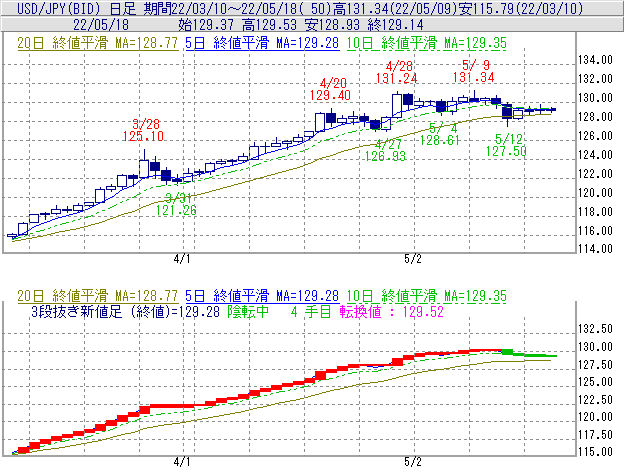Image resolution: width=624 pixels, height=475 pixels.
Task: Click the period high 高131.34(22/05/09) text
Action: tap(397, 8)
